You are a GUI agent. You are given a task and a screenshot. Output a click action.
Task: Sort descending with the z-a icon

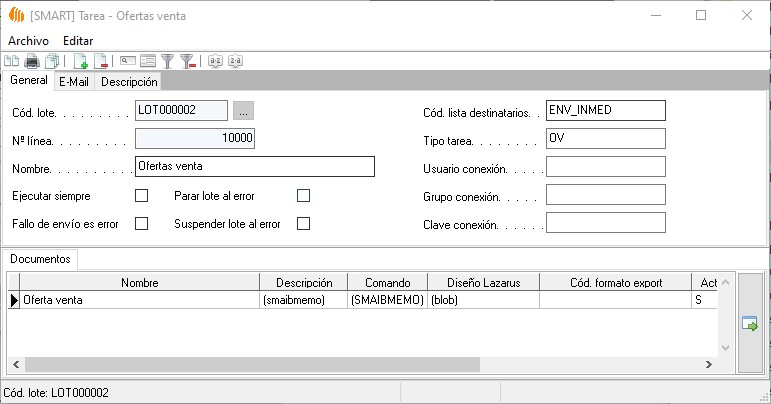pyautogui.click(x=235, y=61)
